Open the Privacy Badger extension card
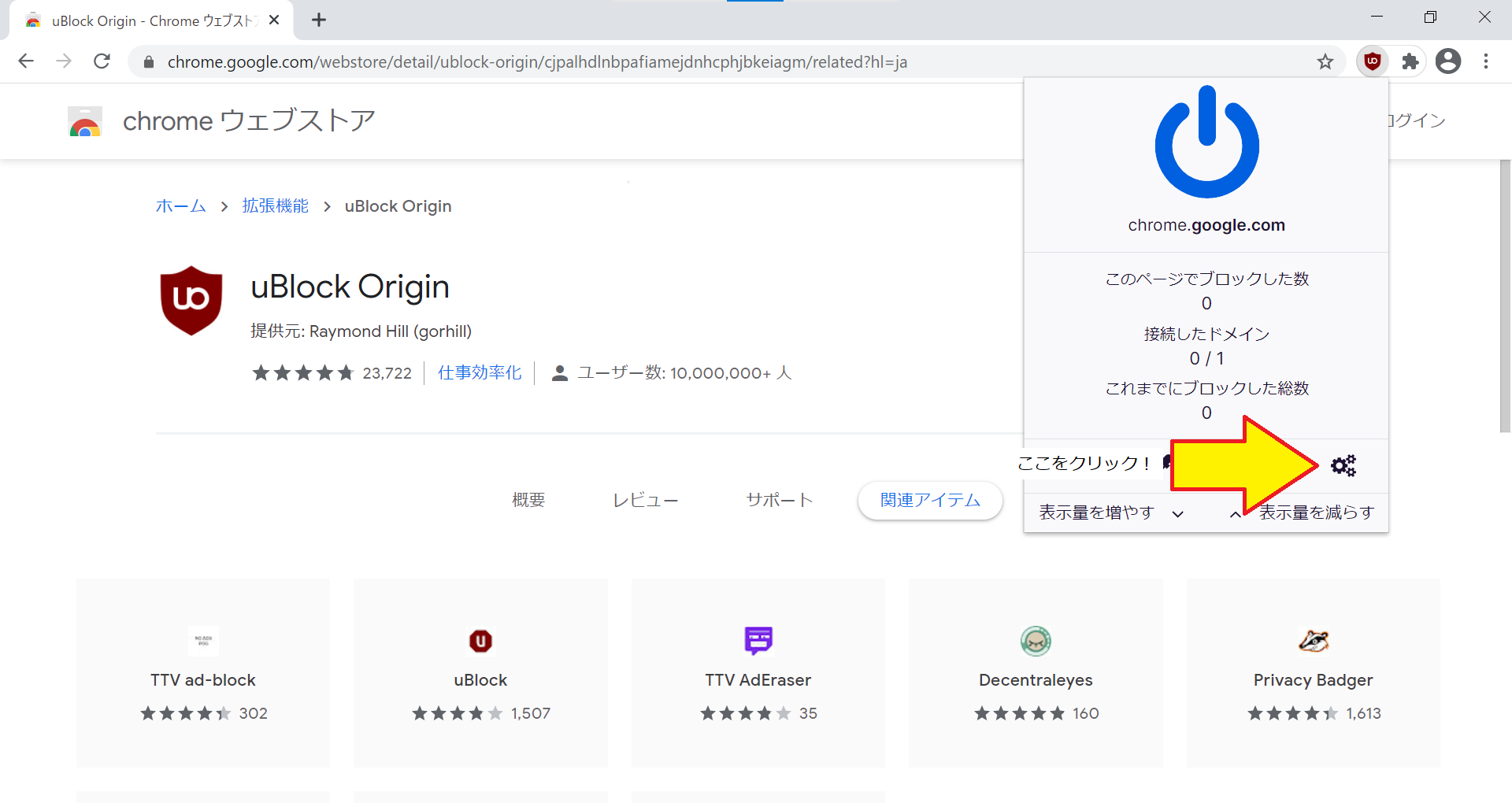The image size is (1512, 803). [1313, 673]
